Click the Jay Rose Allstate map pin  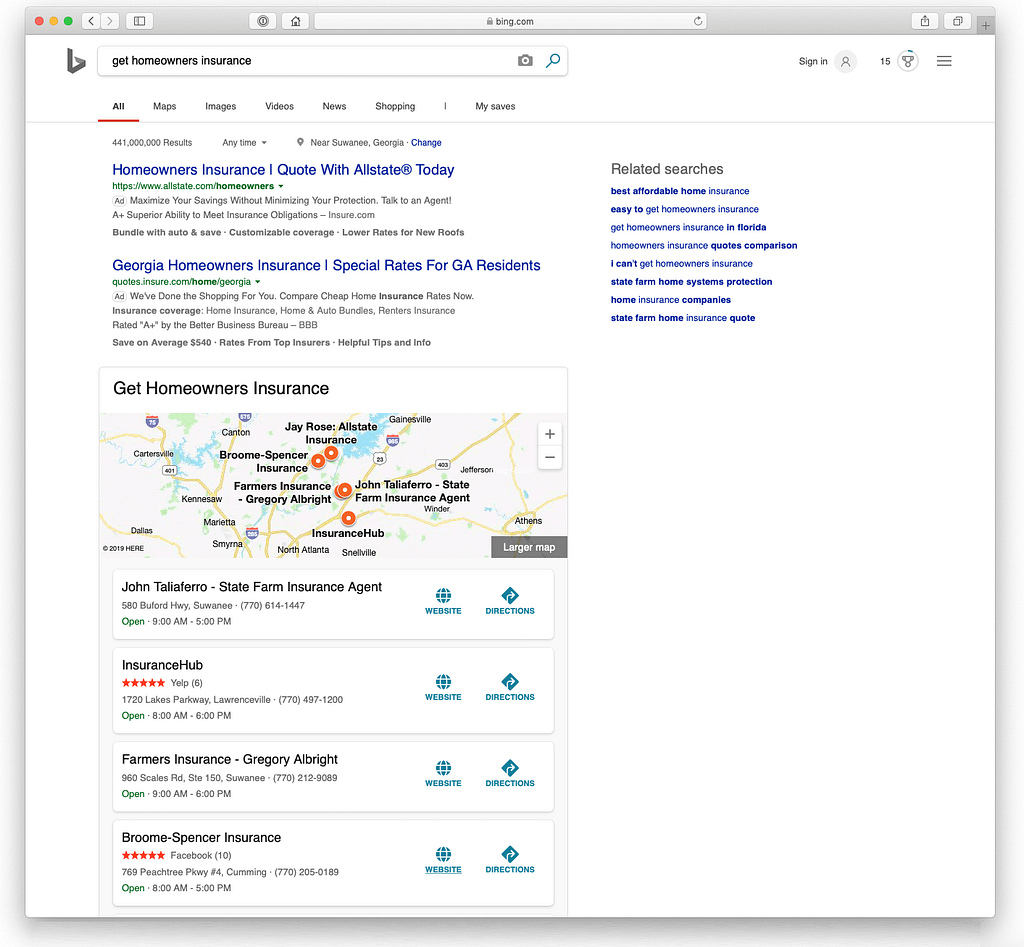331,453
